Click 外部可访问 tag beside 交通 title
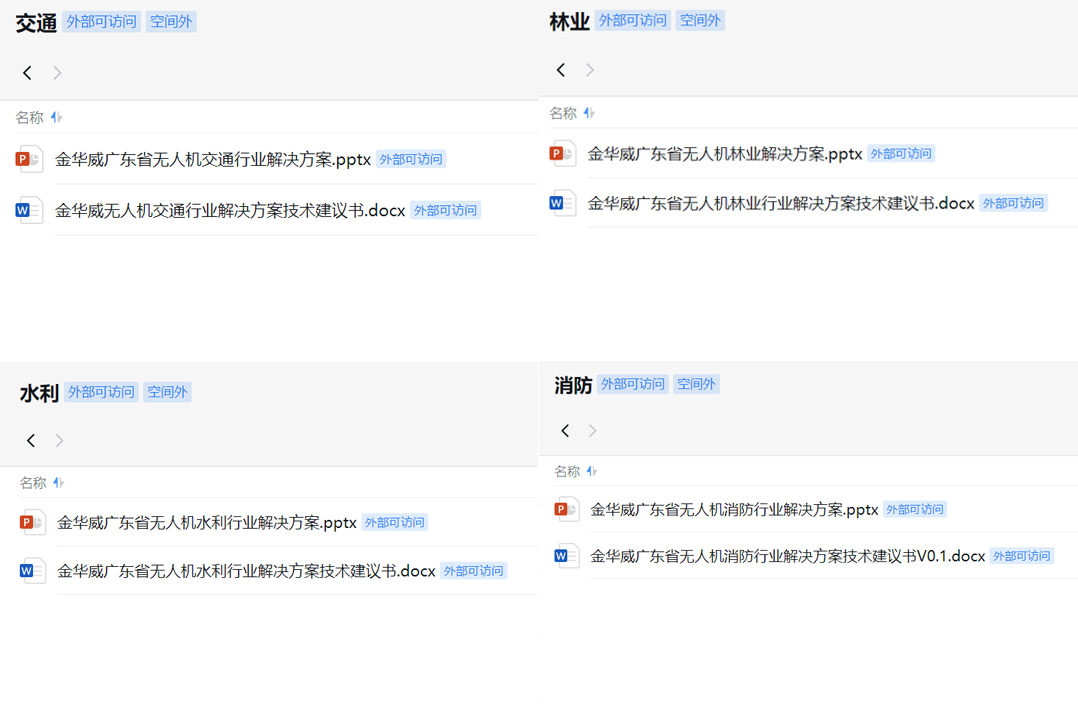 [102, 22]
